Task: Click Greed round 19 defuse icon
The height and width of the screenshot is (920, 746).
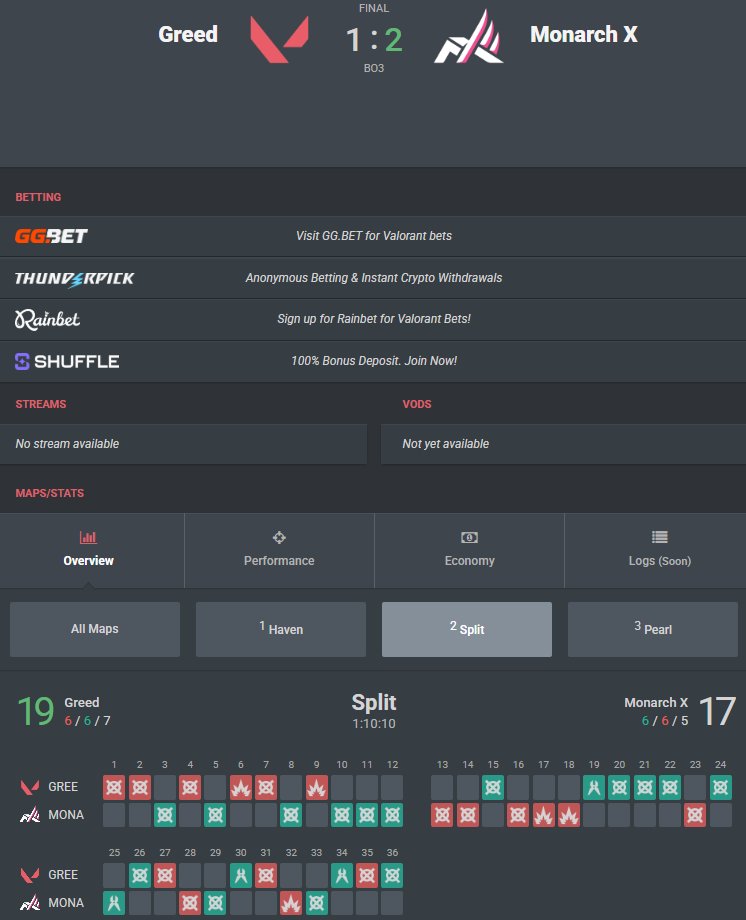Action: pos(594,787)
